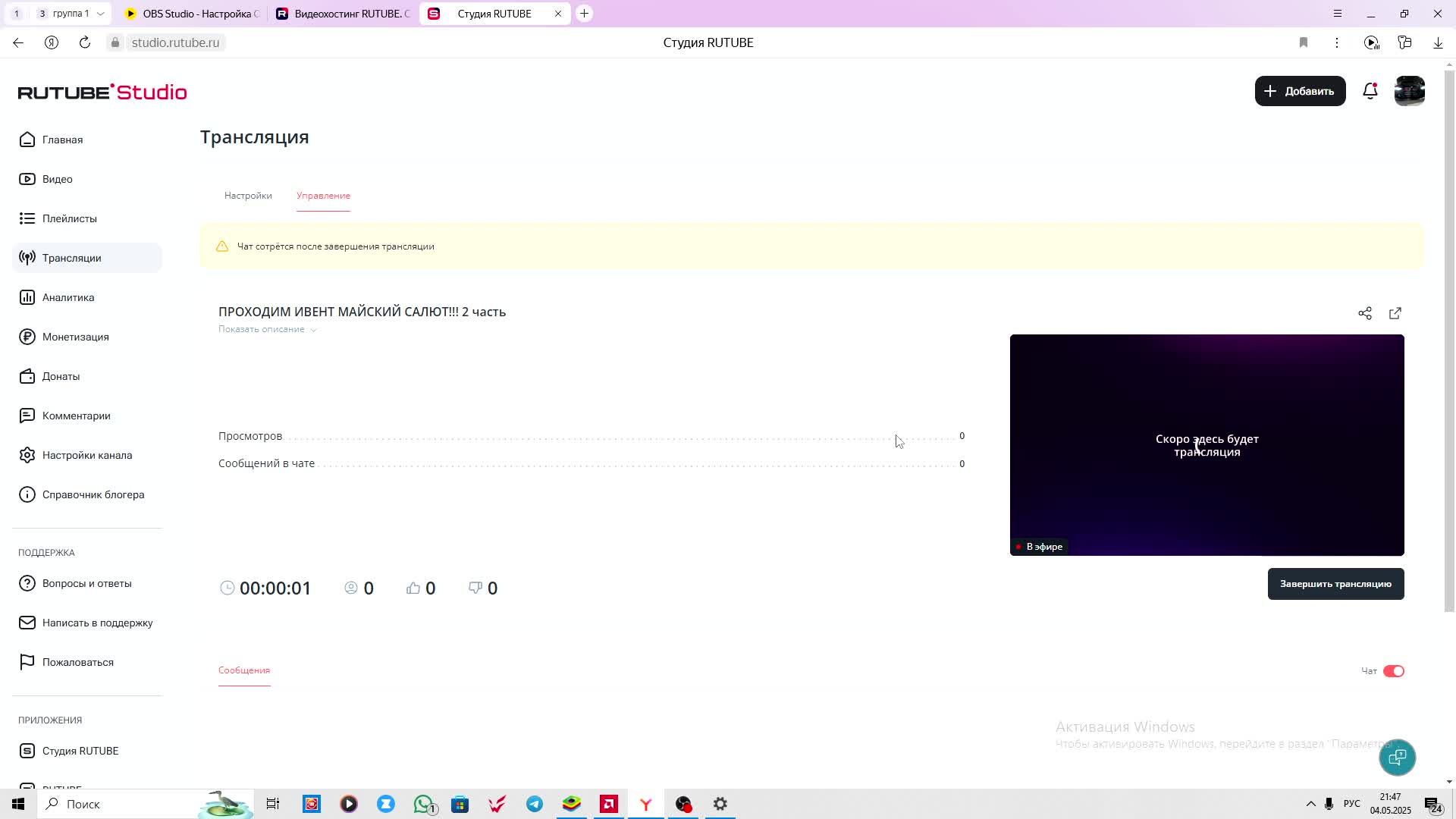Close the Студия RUTUBE browser tab
This screenshot has width=1456, height=819.
click(558, 14)
